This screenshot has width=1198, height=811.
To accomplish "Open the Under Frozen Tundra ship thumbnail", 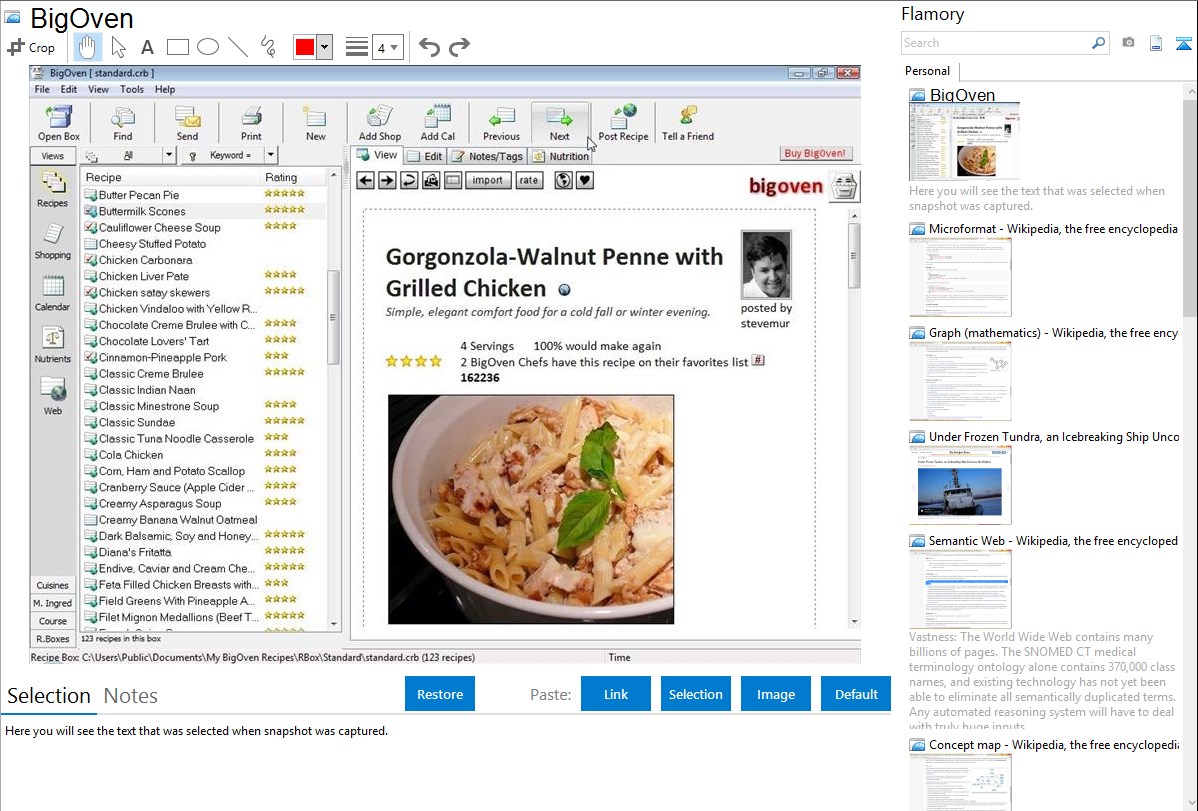I will coord(960,485).
